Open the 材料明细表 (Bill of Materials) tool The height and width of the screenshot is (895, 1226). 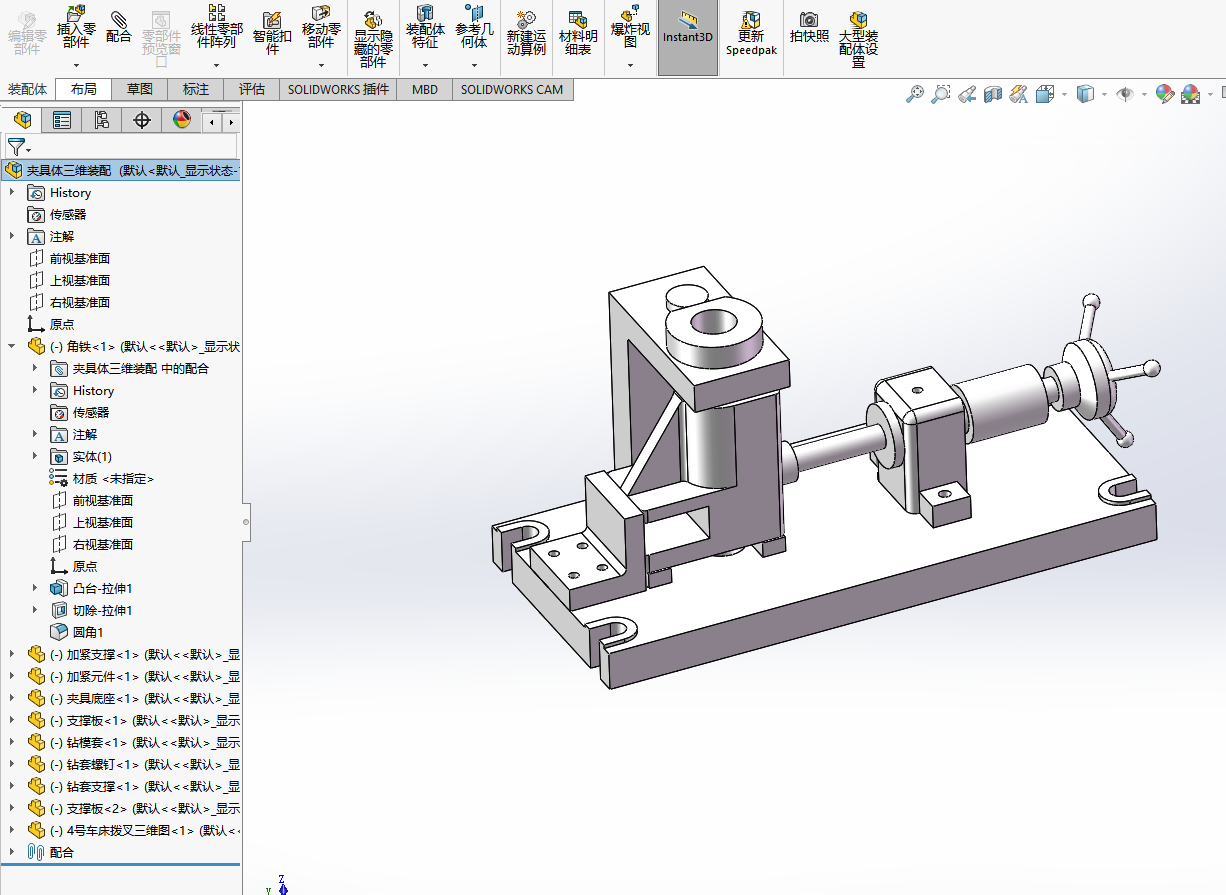pos(578,32)
